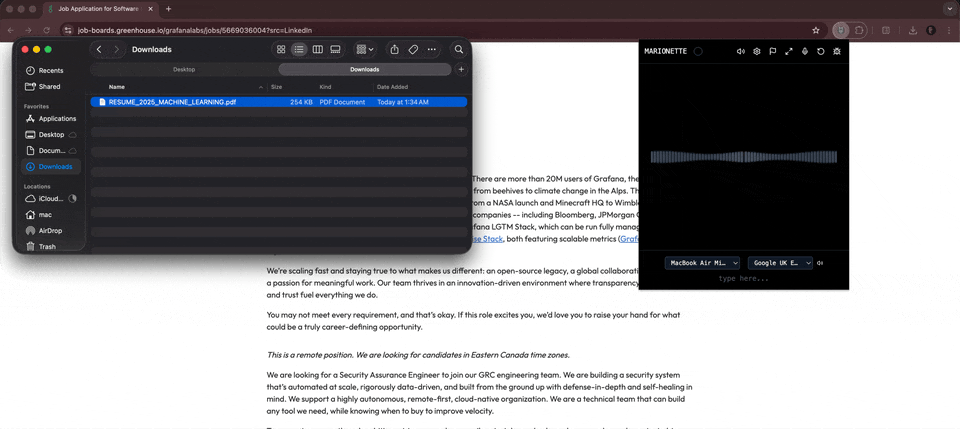960x429 pixels.
Task: Add a new Finder tab with plus button
Action: tap(461, 69)
